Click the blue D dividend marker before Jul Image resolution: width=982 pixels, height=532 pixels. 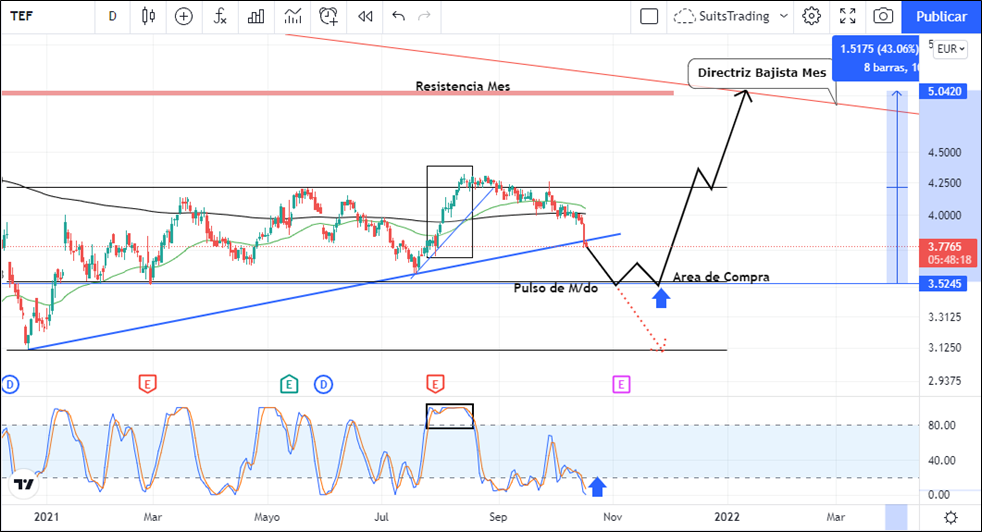[323, 384]
